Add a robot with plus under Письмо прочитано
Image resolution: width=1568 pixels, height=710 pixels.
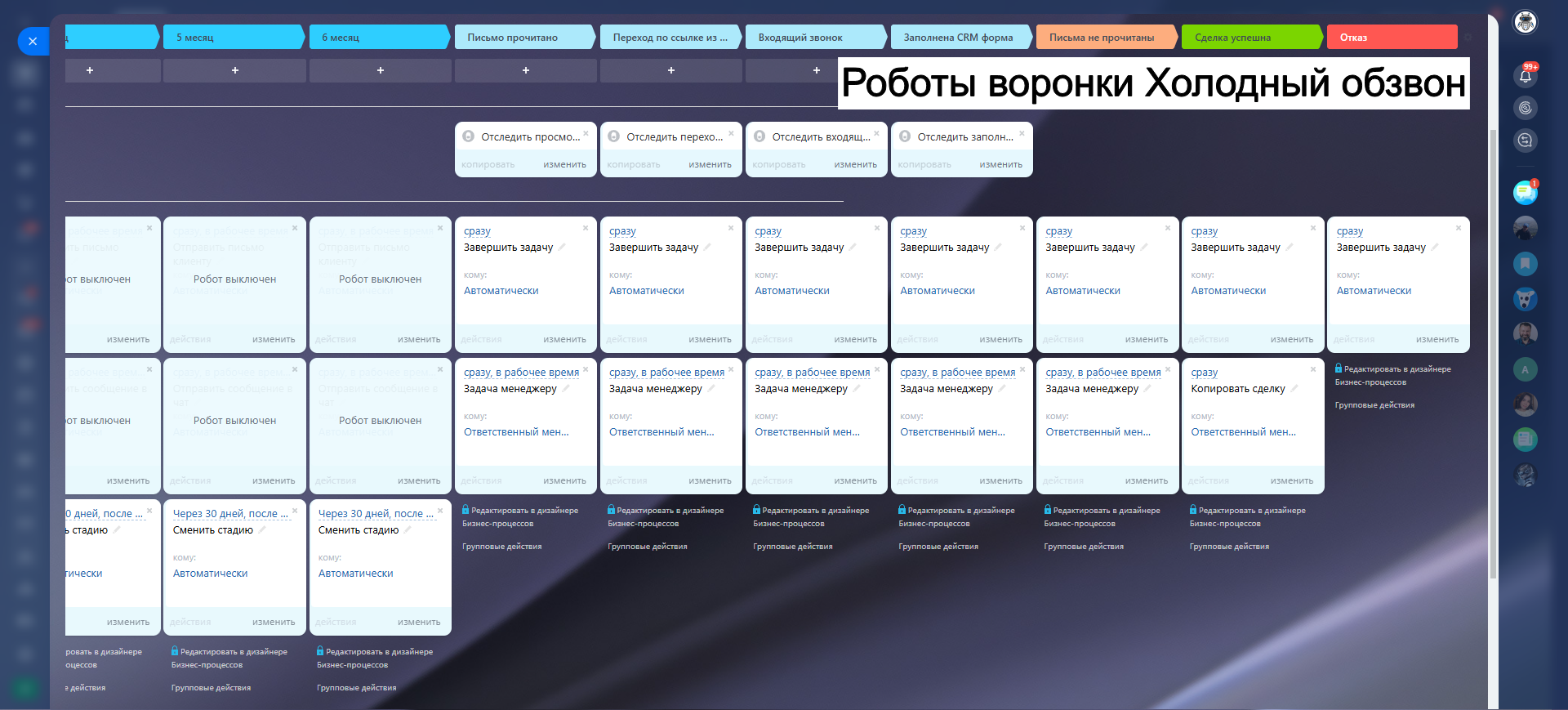point(526,70)
